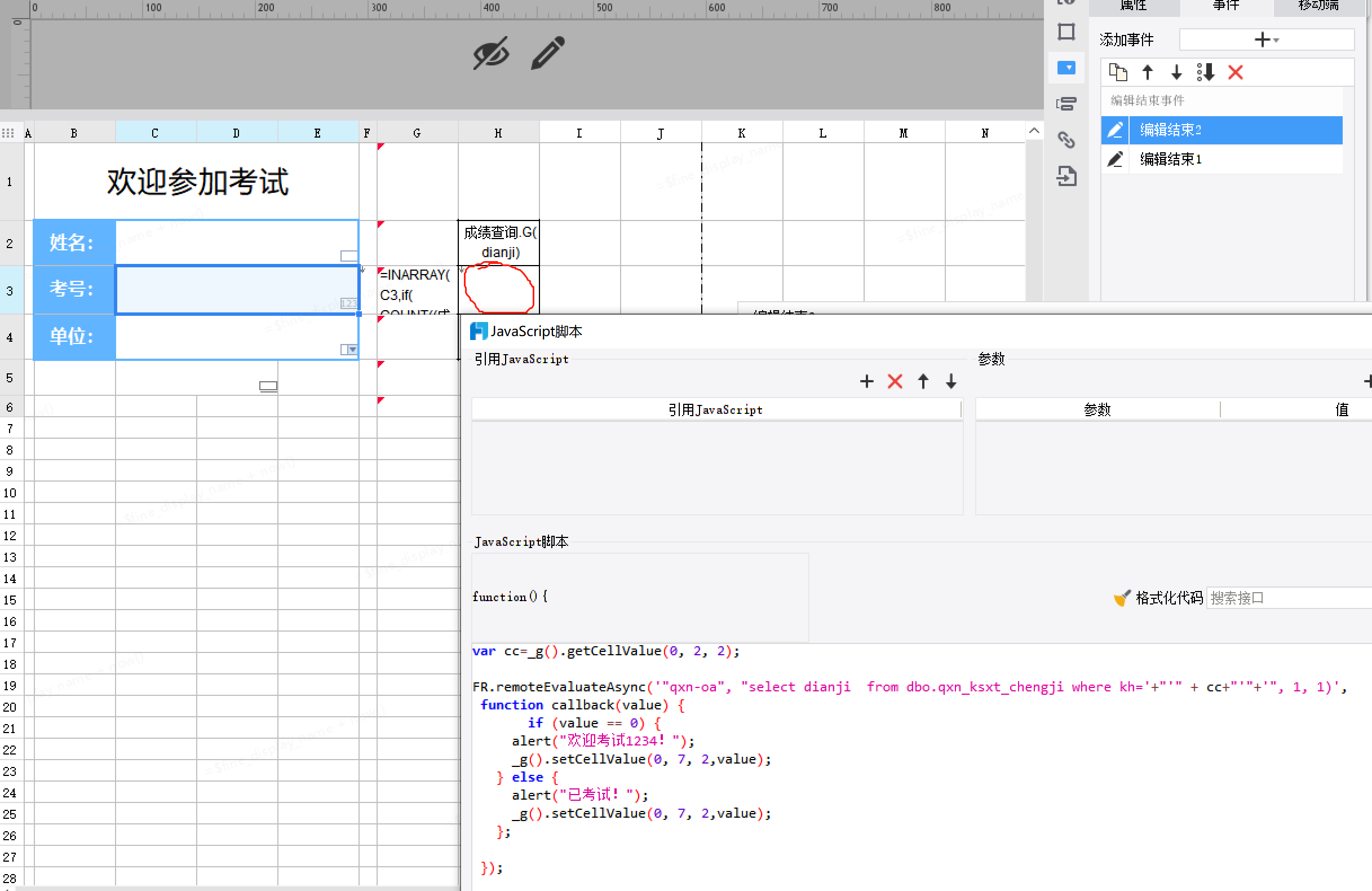Viewport: 1372px width, 891px height.
Task: Select column N header
Action: [x=985, y=133]
